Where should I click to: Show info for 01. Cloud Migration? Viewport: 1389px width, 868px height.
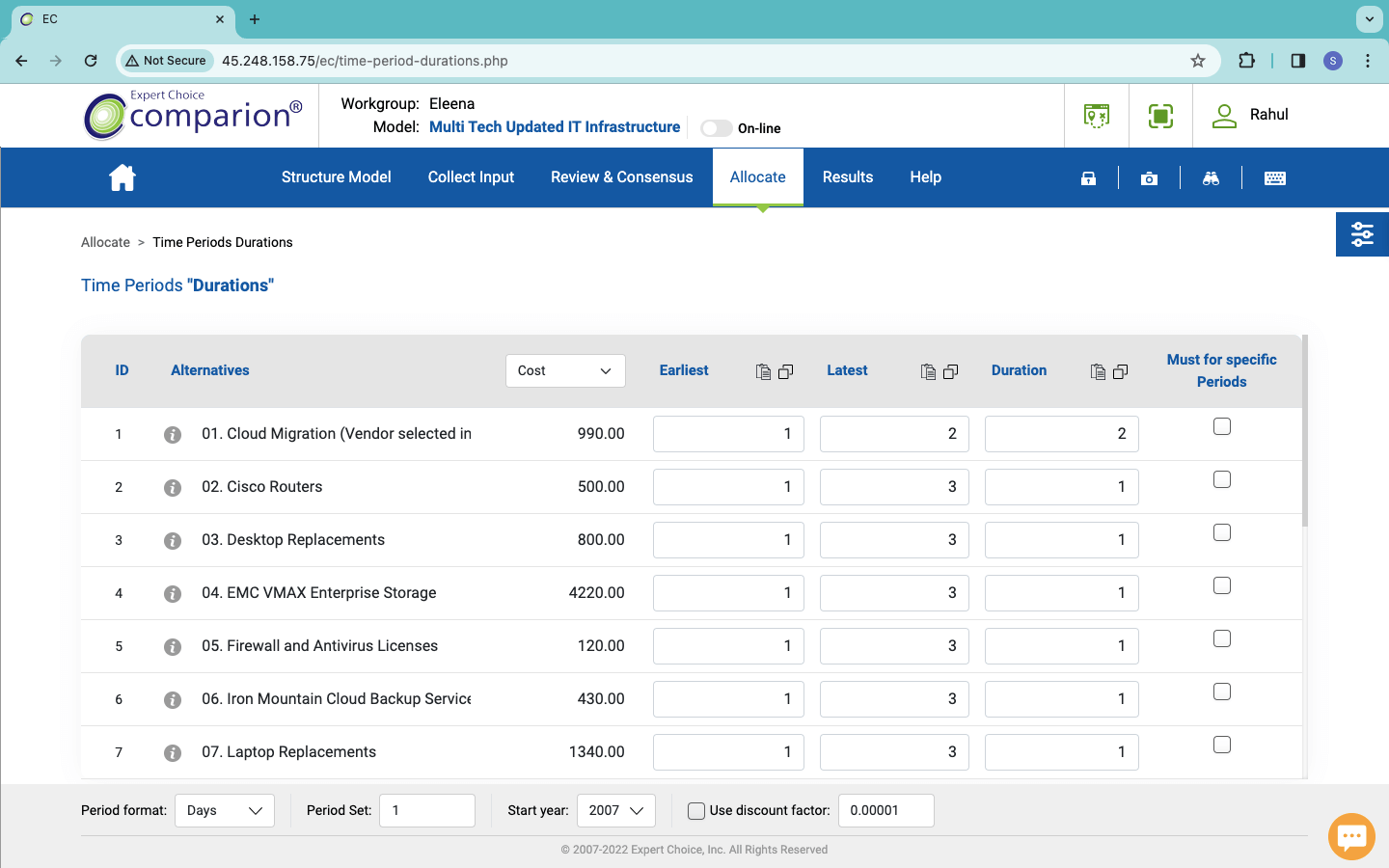[173, 435]
